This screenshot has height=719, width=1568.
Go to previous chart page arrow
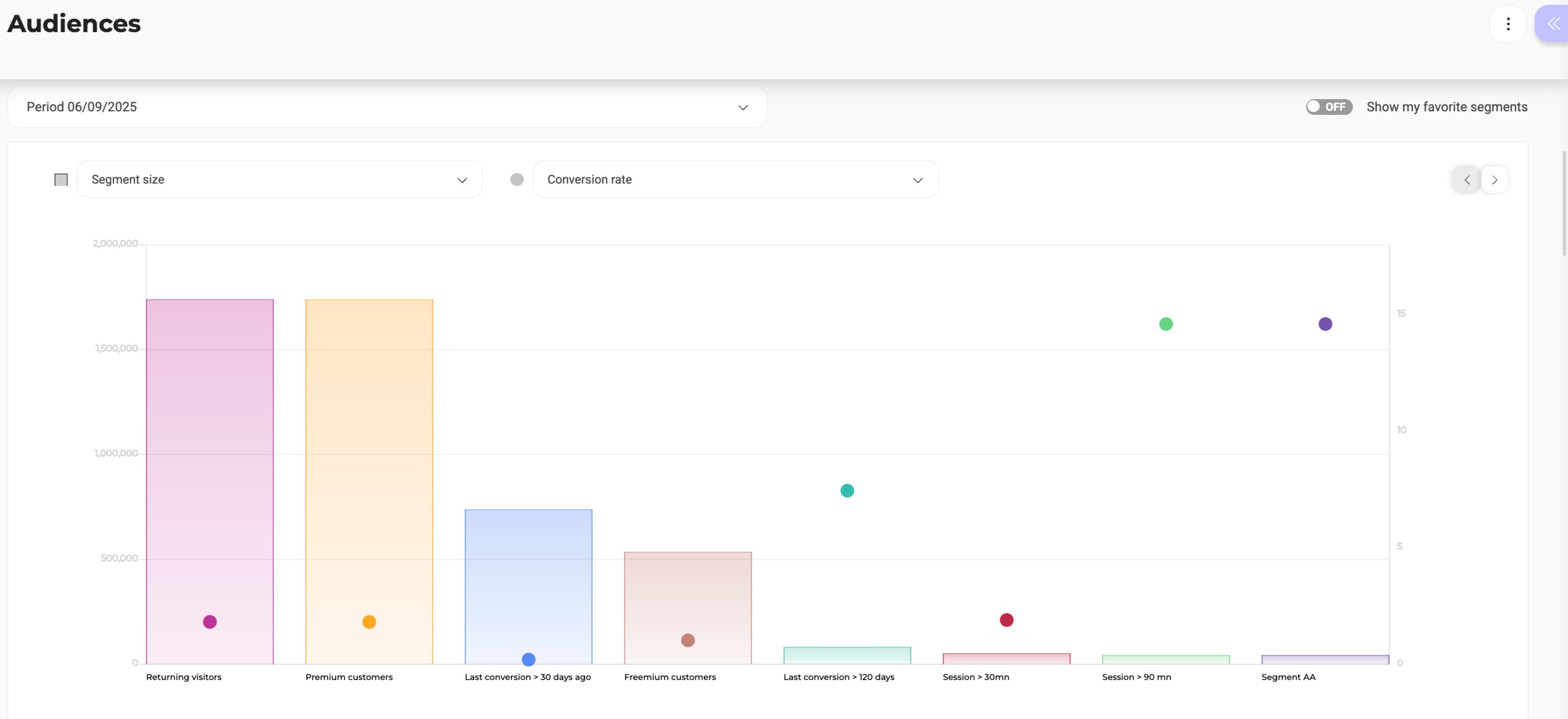coord(1467,179)
